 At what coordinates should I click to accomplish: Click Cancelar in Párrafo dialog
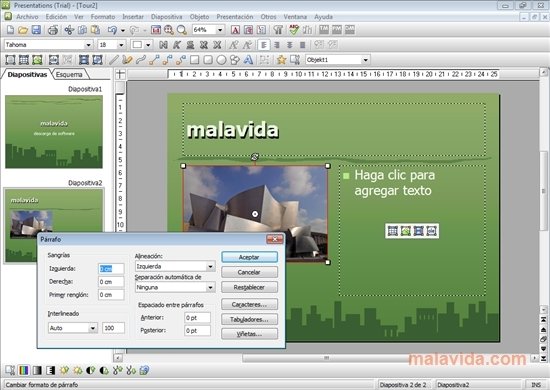(x=249, y=272)
